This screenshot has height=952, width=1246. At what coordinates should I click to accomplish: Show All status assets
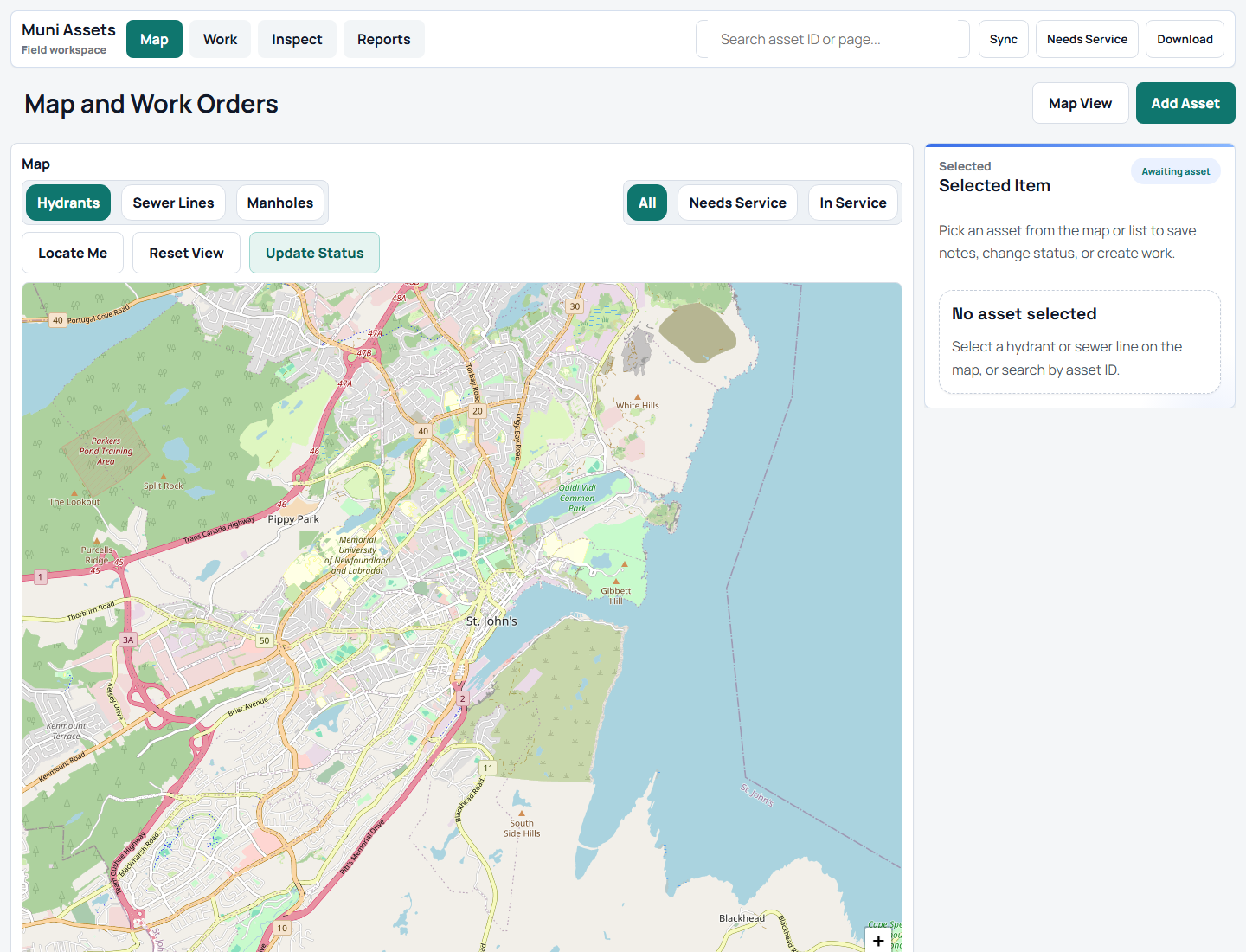pyautogui.click(x=647, y=203)
